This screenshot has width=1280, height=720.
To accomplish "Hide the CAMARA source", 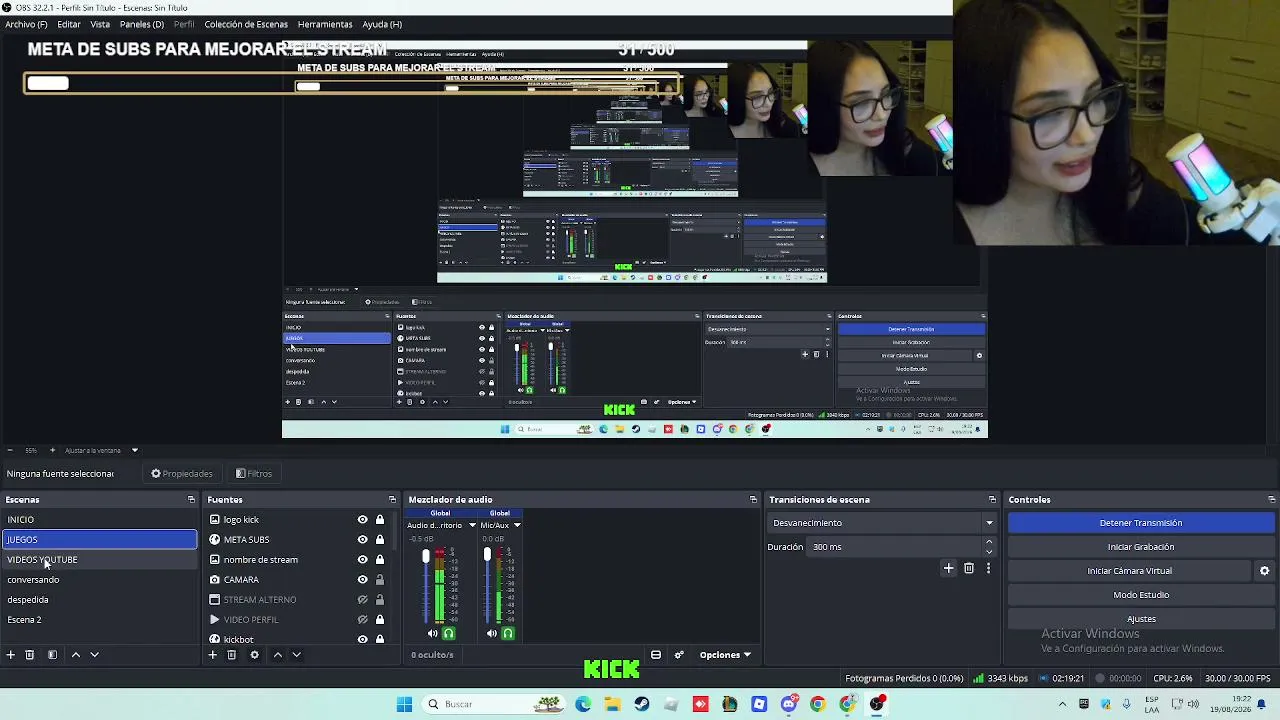I will click(x=362, y=580).
